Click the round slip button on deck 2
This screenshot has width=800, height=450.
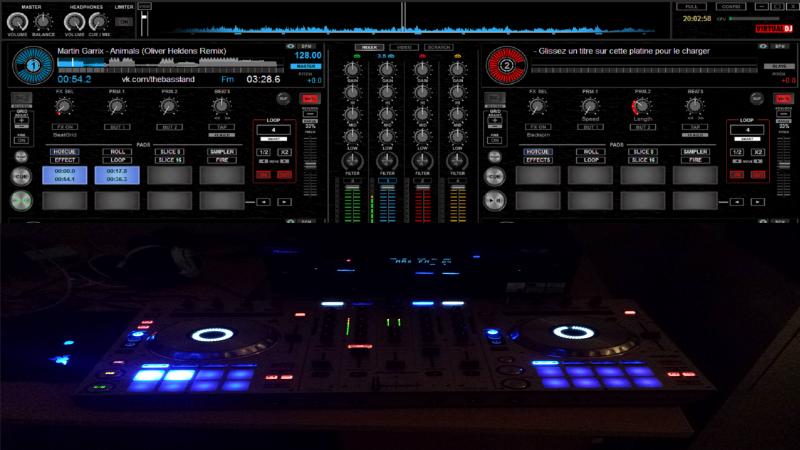coord(757,98)
